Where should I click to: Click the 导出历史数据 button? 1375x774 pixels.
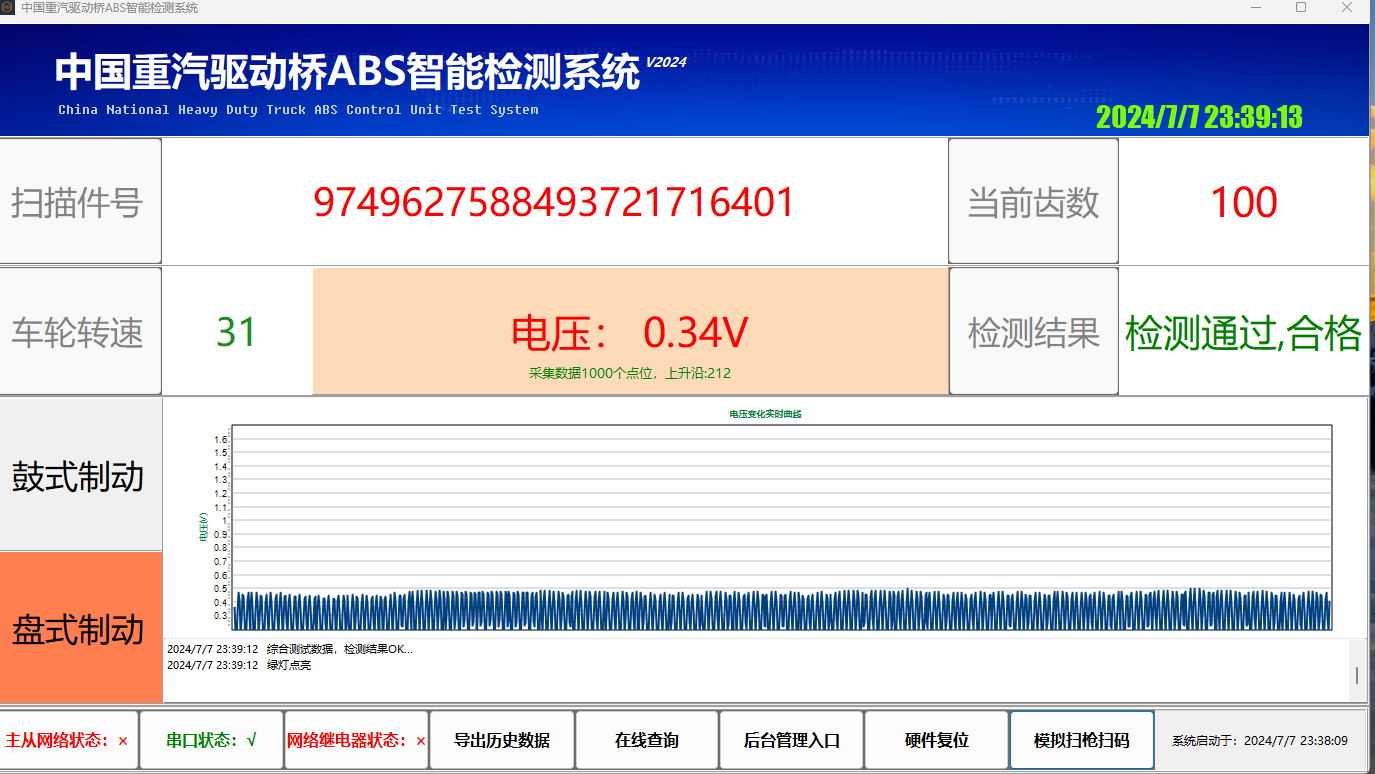point(502,741)
